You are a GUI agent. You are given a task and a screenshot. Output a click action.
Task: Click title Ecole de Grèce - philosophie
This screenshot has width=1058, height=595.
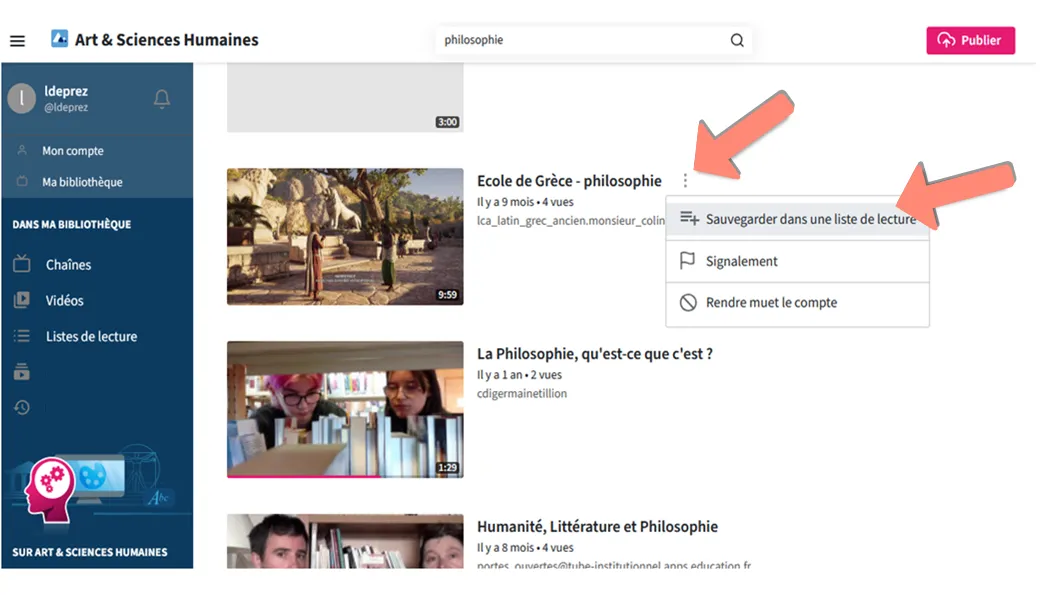coord(569,181)
